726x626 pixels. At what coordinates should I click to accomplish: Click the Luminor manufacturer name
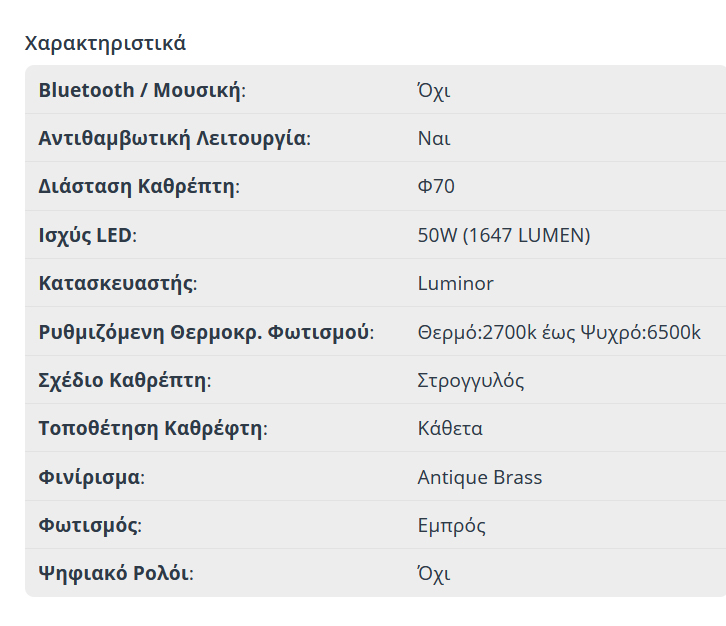[x=455, y=283]
